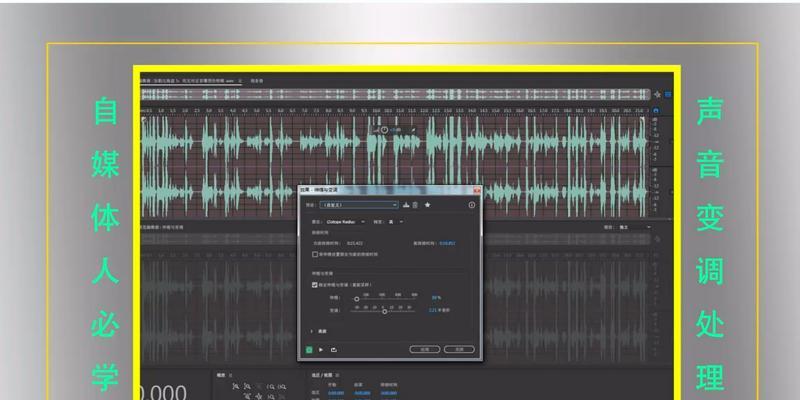Click the pitch shift slider handle
The width and height of the screenshot is (800, 400).
click(x=385, y=311)
